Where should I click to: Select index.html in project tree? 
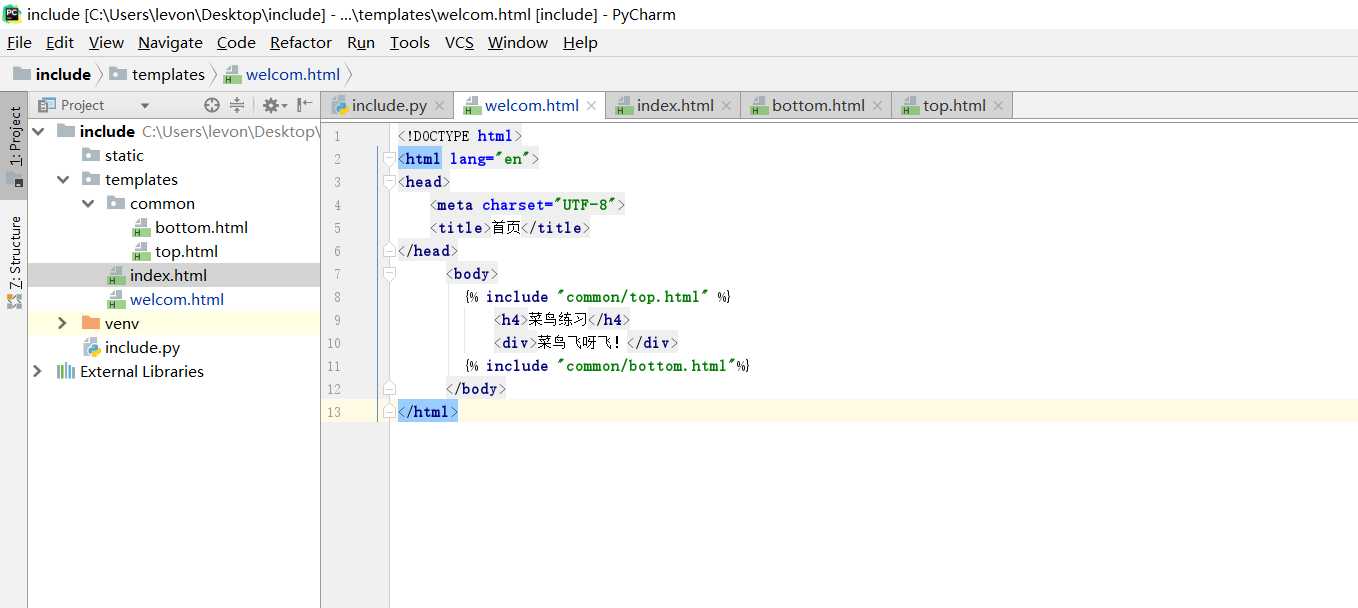tap(168, 275)
